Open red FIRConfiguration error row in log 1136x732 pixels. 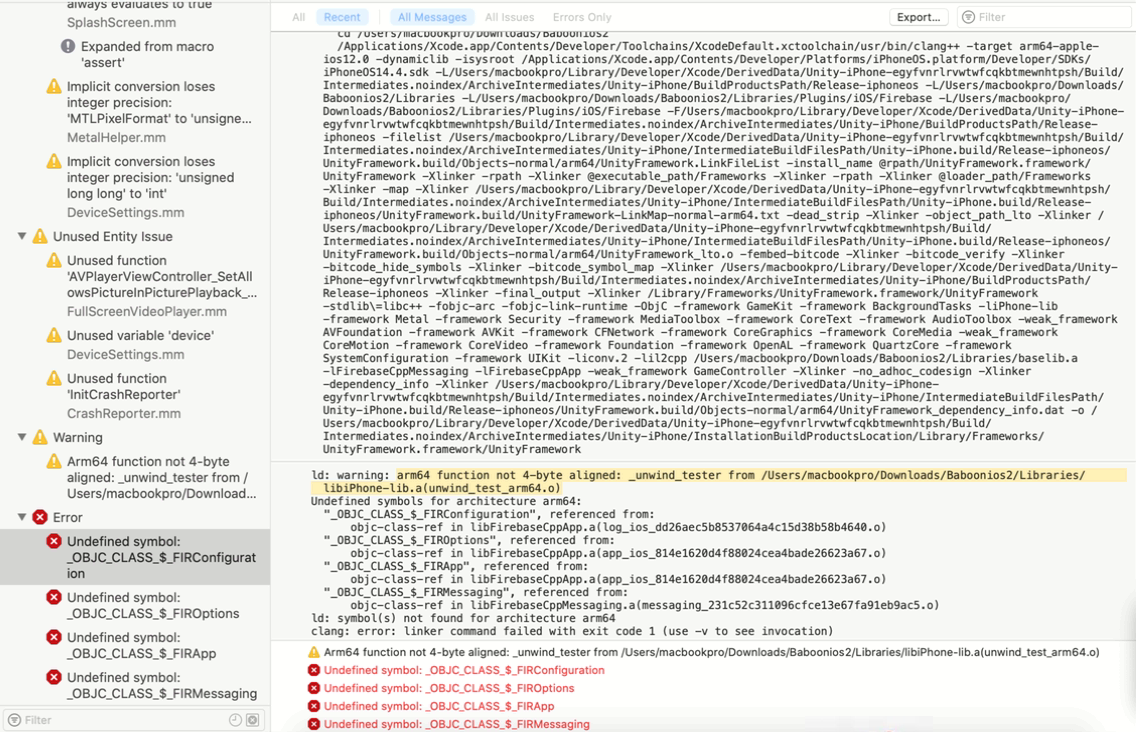coord(464,670)
